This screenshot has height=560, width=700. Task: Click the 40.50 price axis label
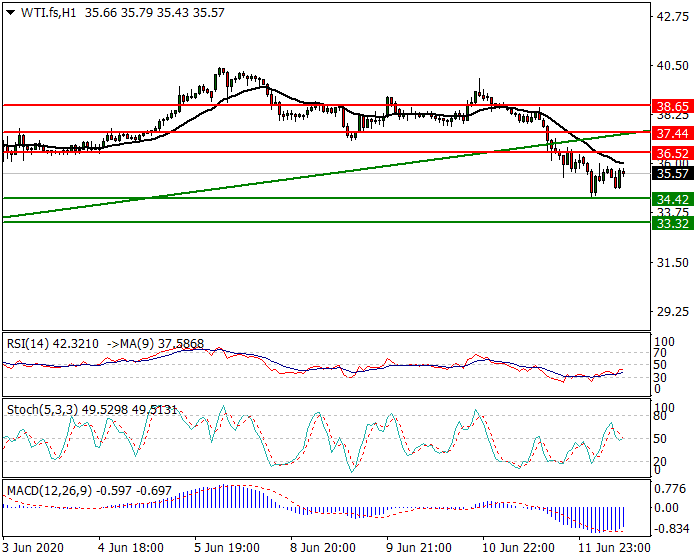point(673,66)
